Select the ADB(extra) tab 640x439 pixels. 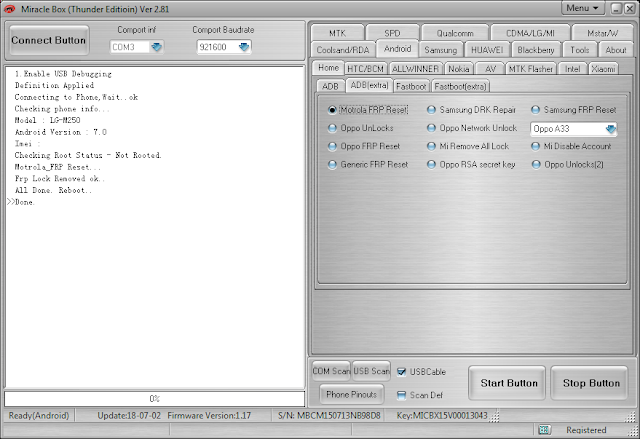pos(369,85)
